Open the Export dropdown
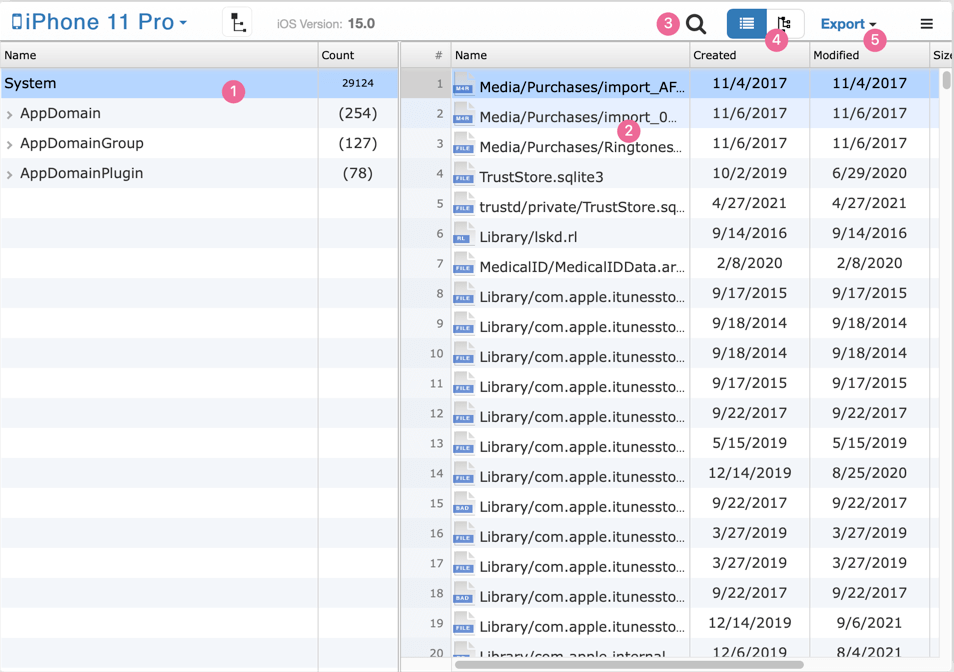This screenshot has height=672, width=954. pyautogui.click(x=848, y=24)
